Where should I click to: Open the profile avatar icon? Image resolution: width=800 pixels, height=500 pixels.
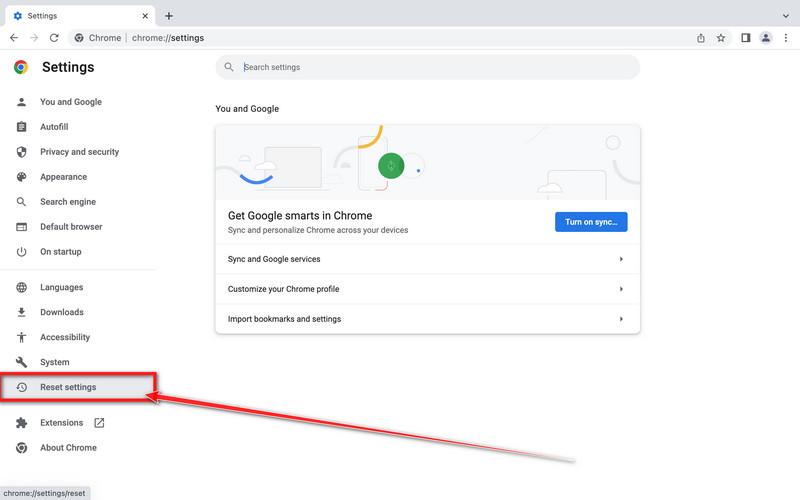[765, 38]
